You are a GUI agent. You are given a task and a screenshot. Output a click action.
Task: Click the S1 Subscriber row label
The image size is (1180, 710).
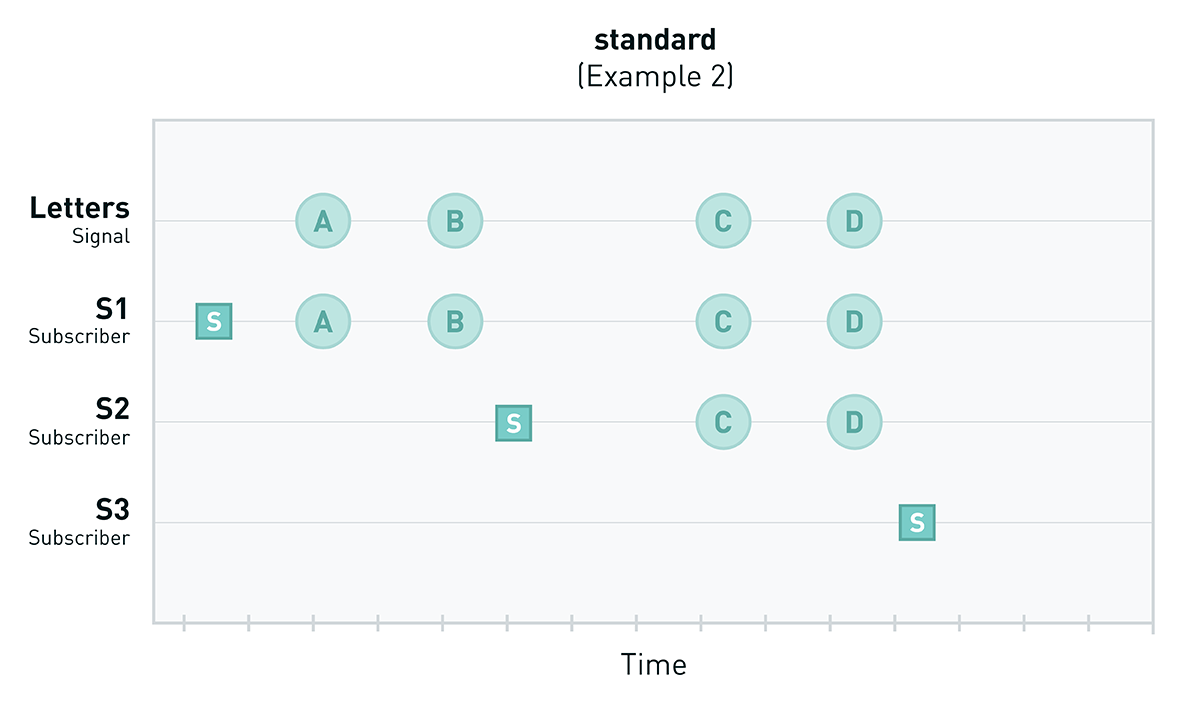tap(80, 321)
